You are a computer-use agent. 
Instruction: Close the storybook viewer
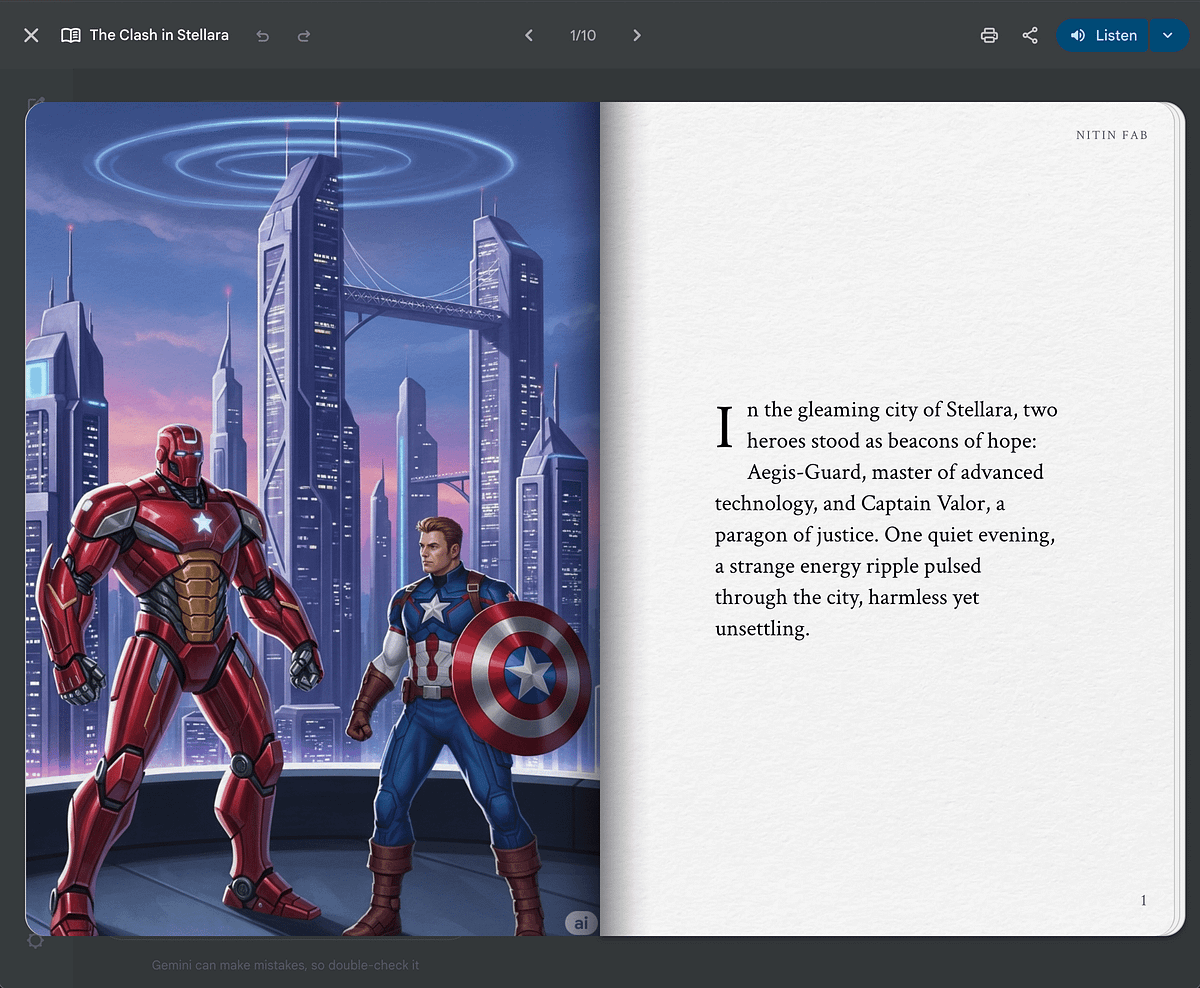point(31,35)
